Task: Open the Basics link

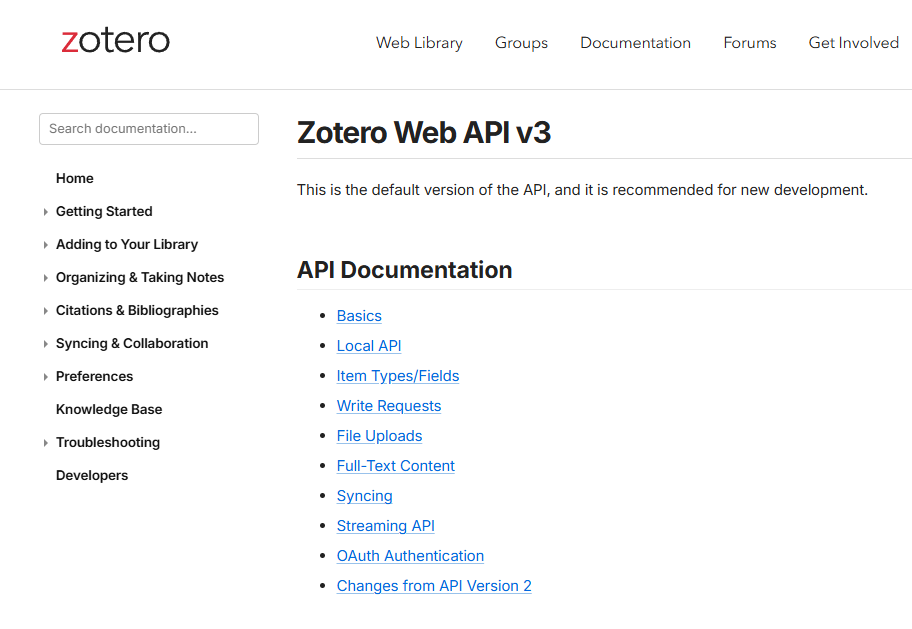Action: pos(359,316)
